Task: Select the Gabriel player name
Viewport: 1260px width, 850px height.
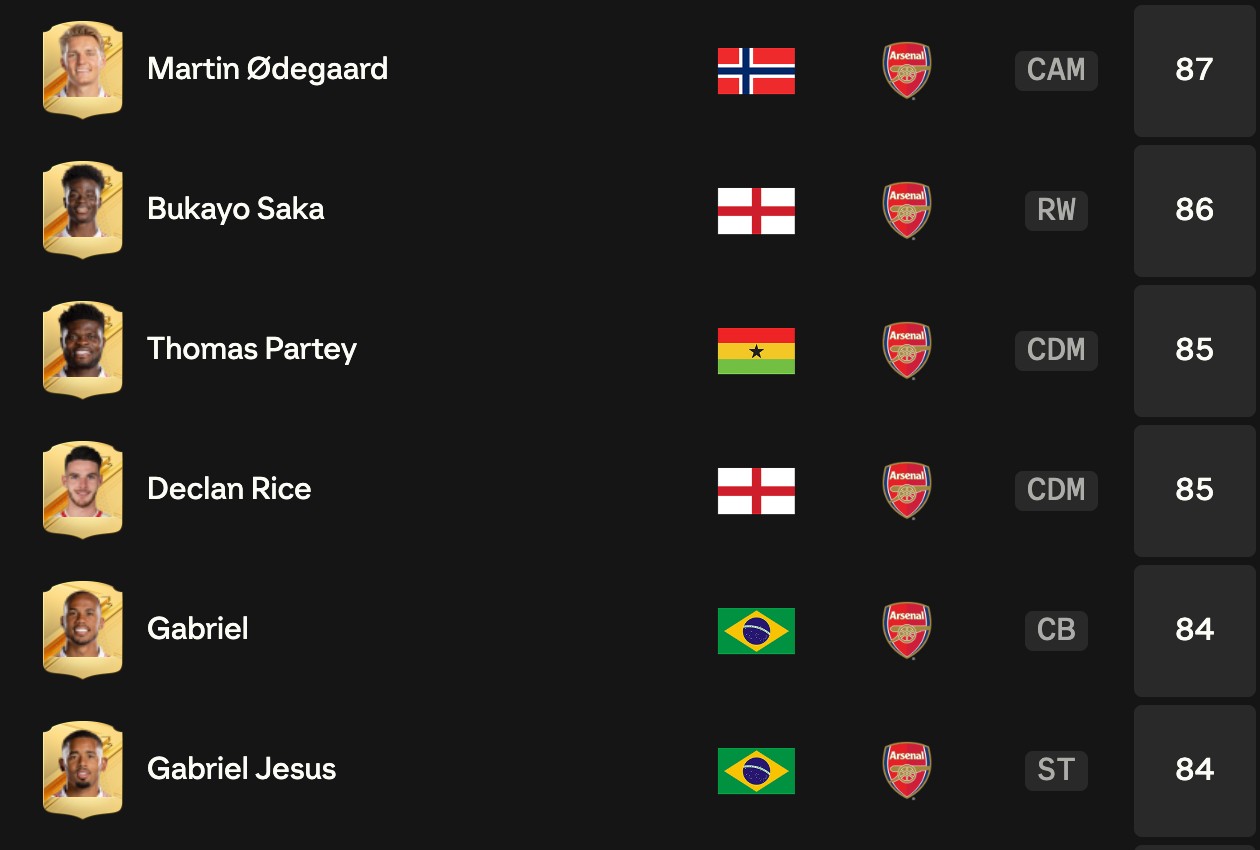Action: 198,629
